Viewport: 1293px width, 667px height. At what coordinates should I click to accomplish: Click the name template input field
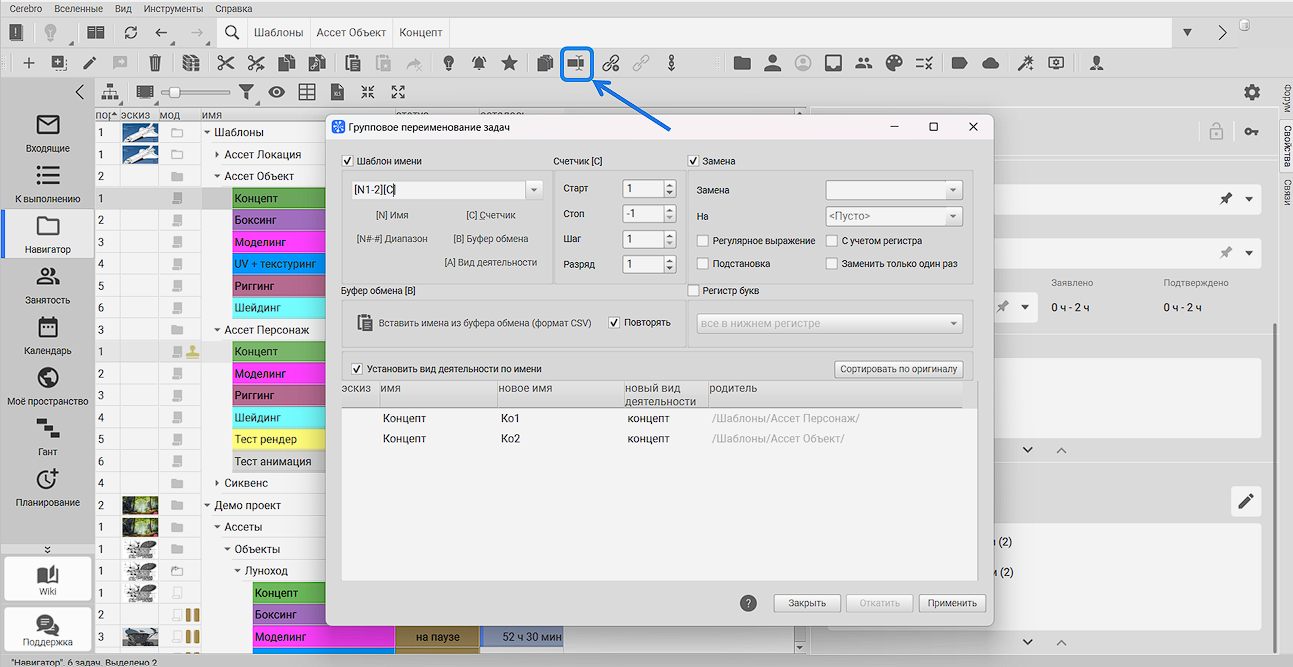[438, 190]
